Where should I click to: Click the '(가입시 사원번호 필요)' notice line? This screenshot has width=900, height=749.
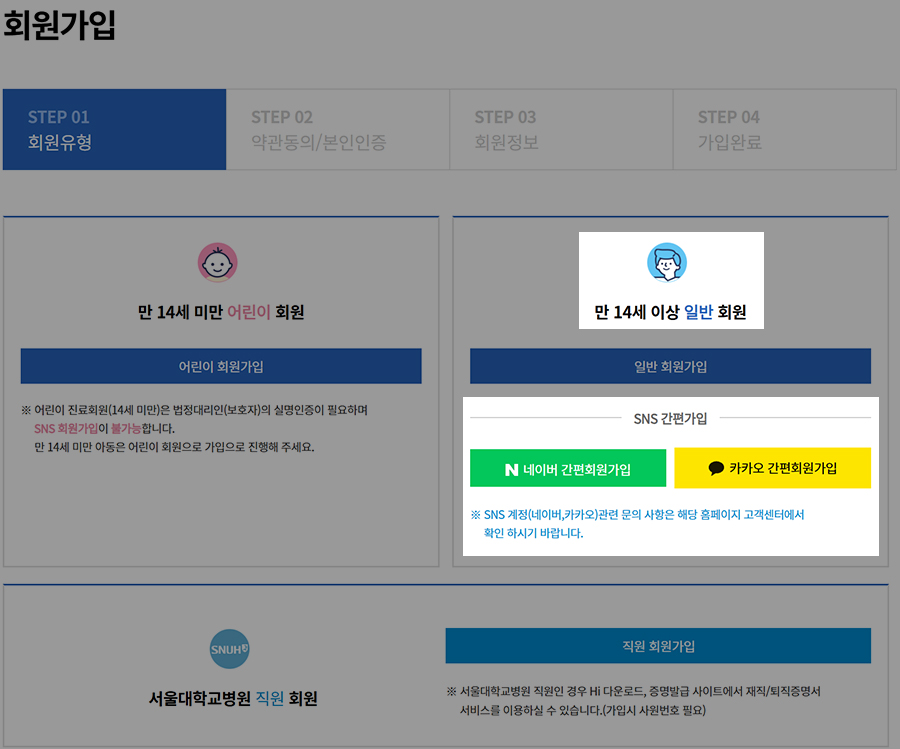(654, 710)
